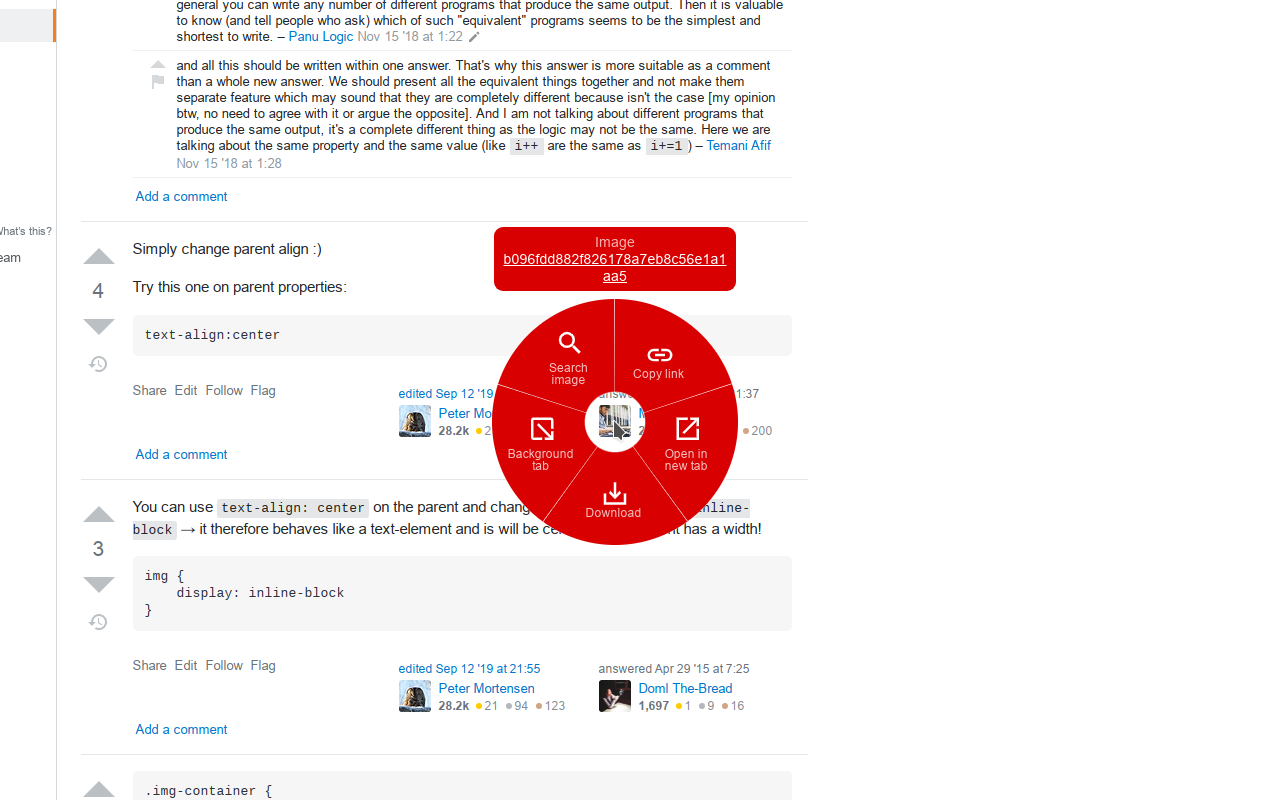Open Panu Logic's profile link
Image resolution: width=1280 pixels, height=800 pixels.
pos(320,36)
